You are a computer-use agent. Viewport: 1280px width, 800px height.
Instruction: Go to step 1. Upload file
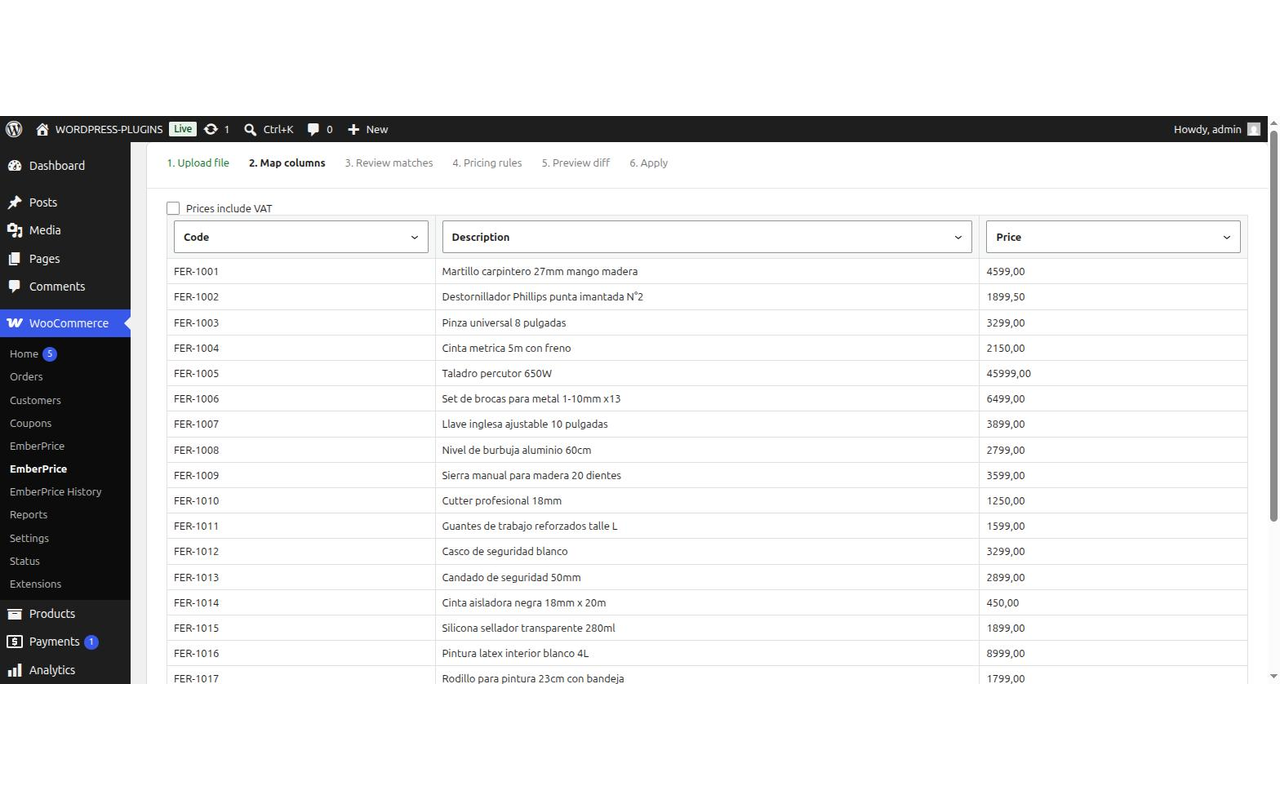pyautogui.click(x=198, y=163)
